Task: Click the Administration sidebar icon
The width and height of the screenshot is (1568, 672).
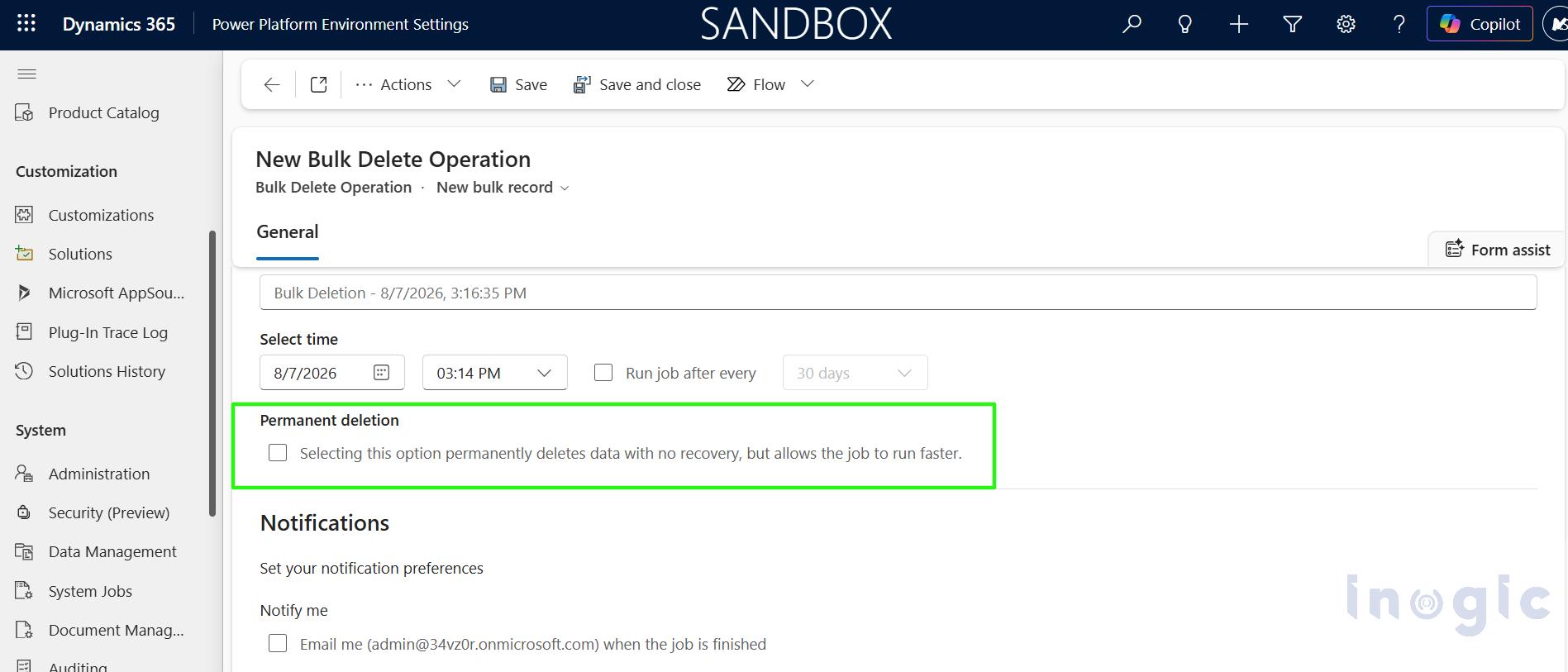Action: click(24, 474)
